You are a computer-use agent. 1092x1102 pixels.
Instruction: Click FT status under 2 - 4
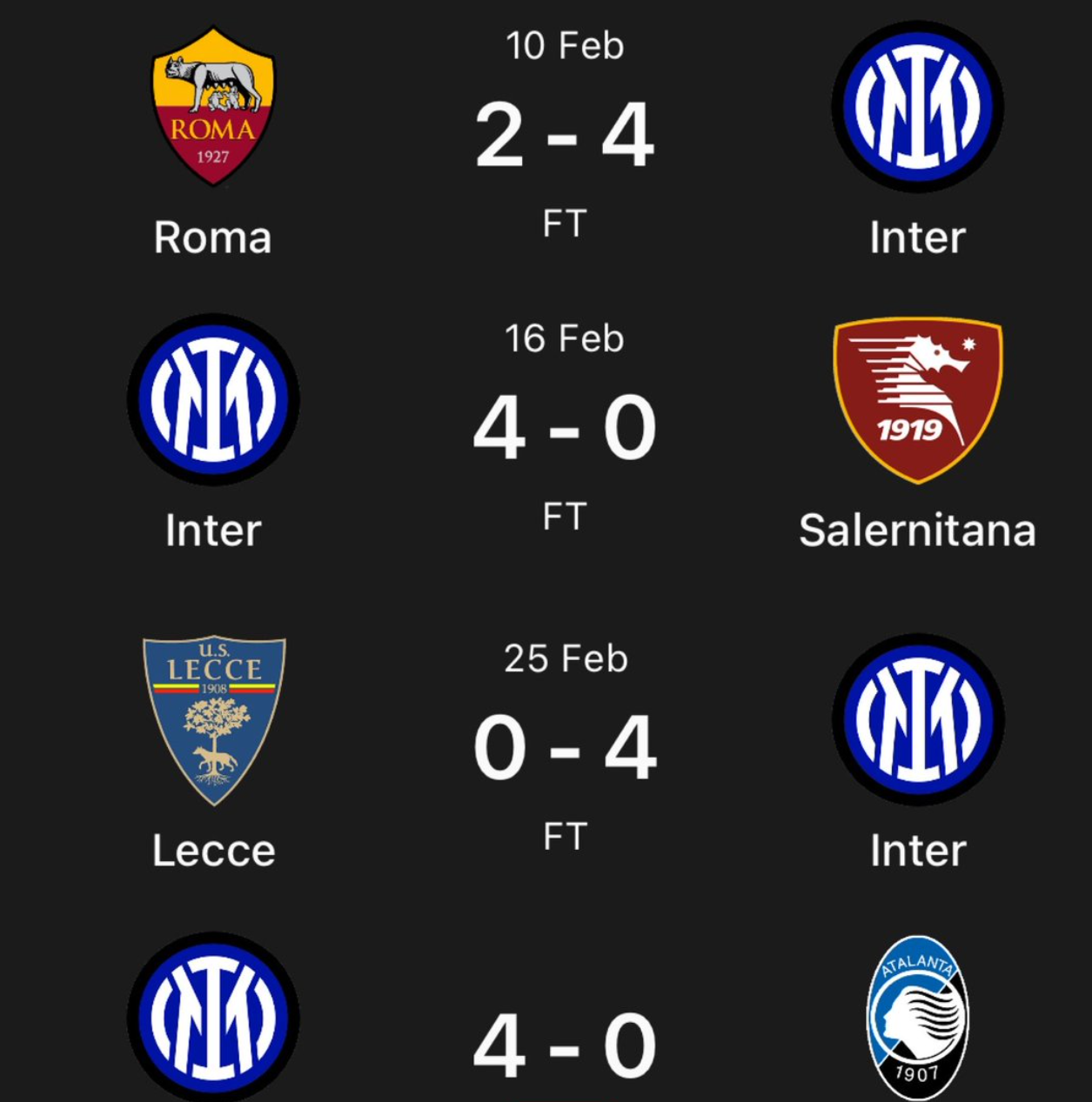565,224
